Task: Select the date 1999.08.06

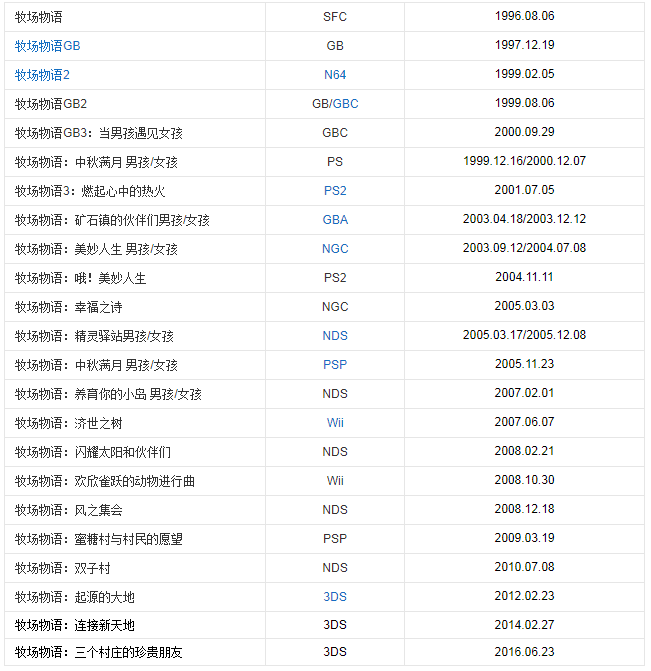Action: tap(524, 103)
